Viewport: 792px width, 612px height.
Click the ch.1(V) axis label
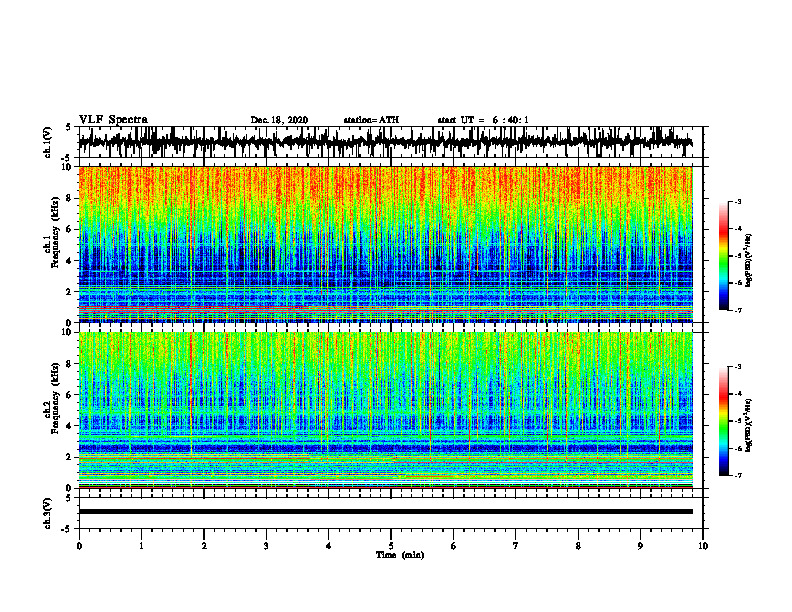coord(48,142)
